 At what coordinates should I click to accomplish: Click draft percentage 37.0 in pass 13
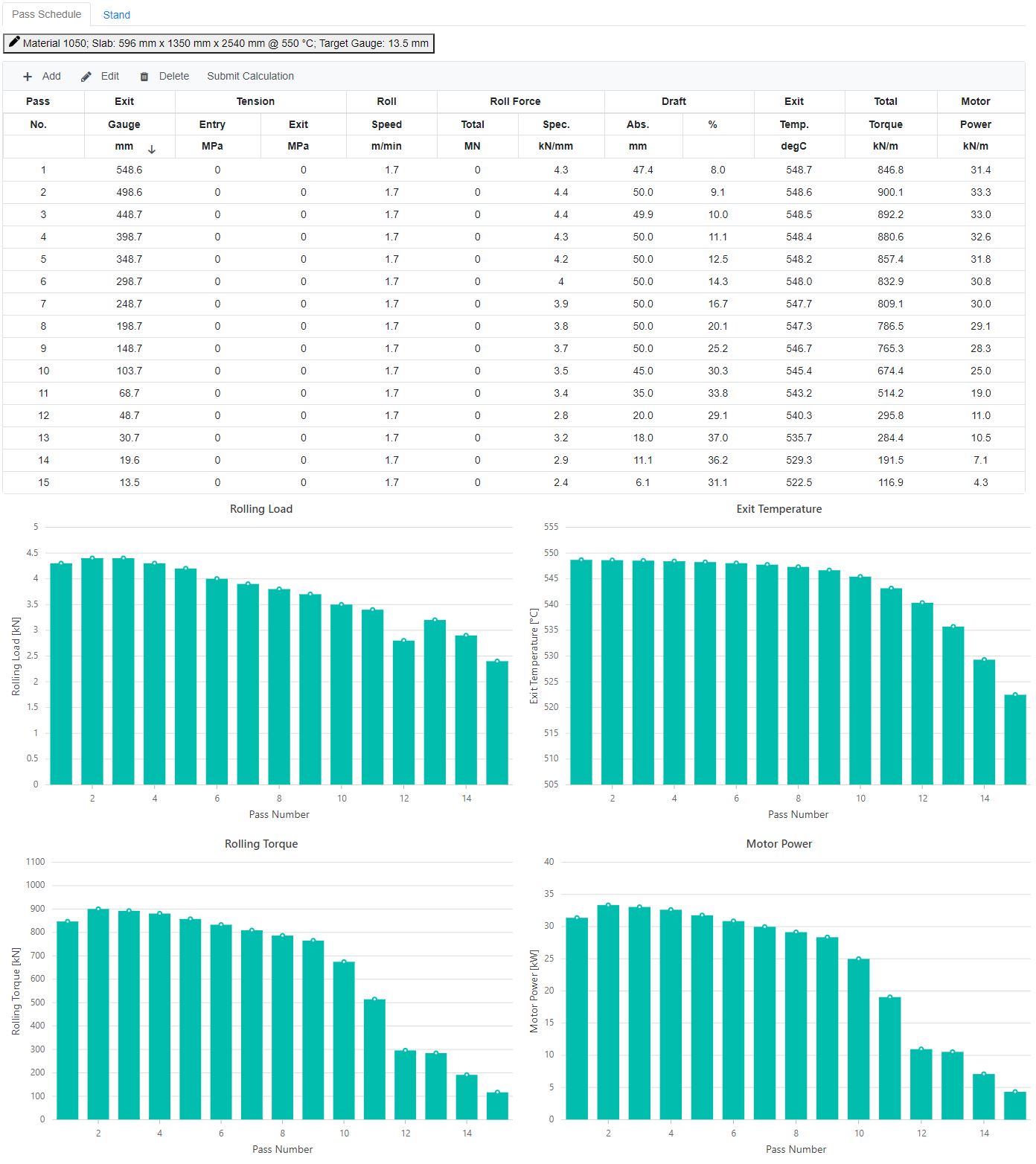click(718, 438)
